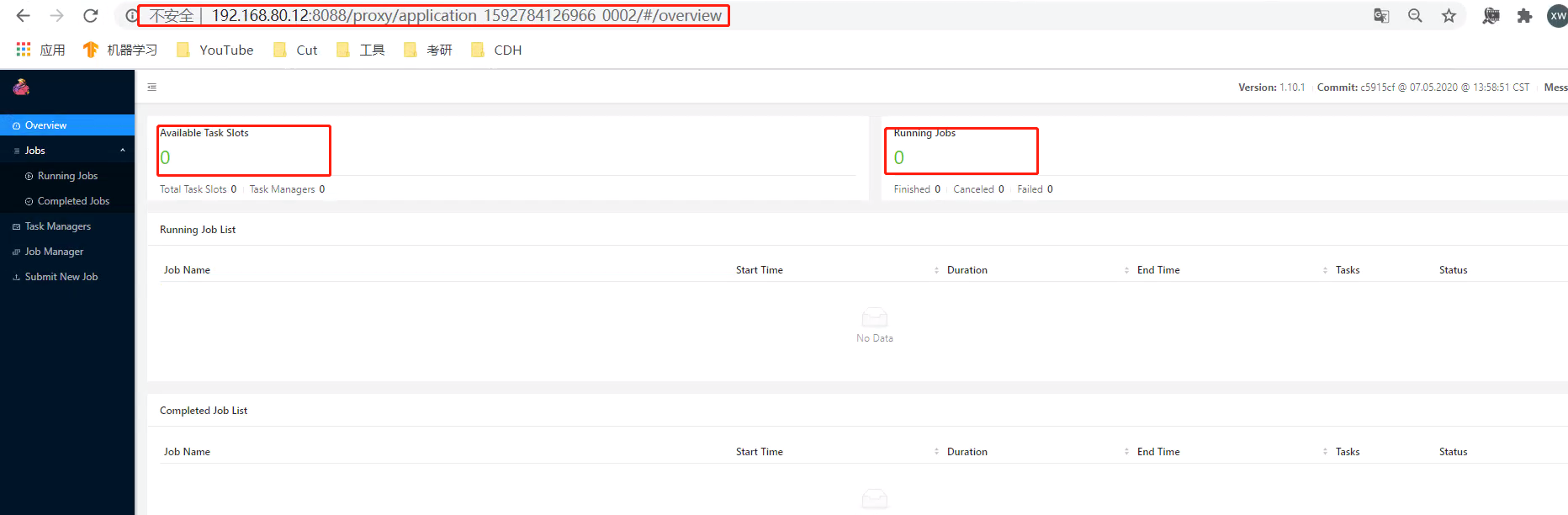Open the CDH bookmark folder
The height and width of the screenshot is (515, 1568).
[496, 50]
